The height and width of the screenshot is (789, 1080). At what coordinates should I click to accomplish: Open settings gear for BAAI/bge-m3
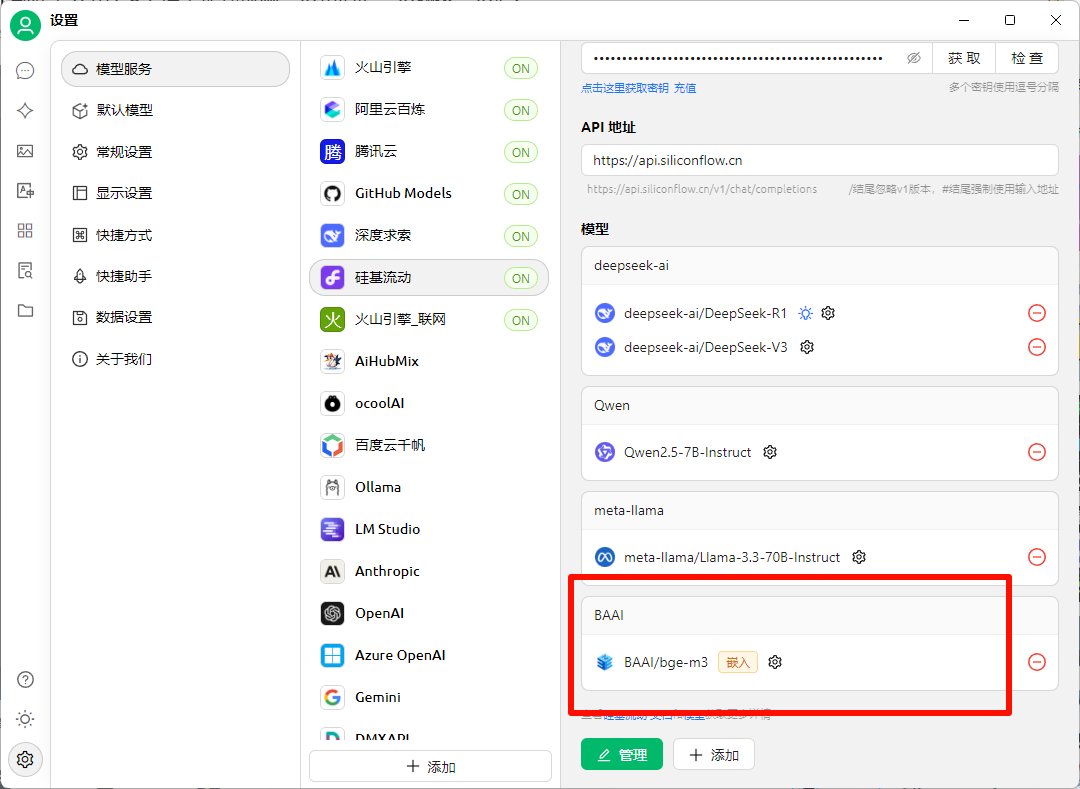click(x=775, y=662)
